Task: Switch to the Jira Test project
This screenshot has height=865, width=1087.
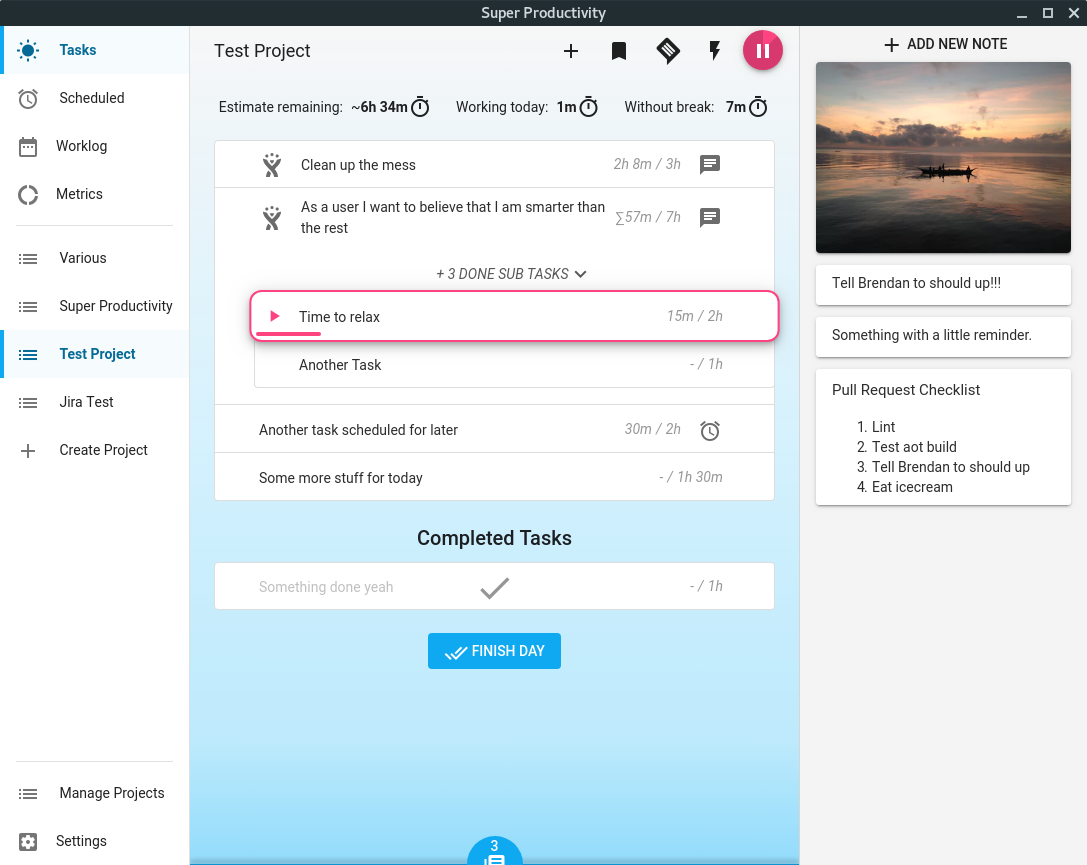Action: [95, 402]
